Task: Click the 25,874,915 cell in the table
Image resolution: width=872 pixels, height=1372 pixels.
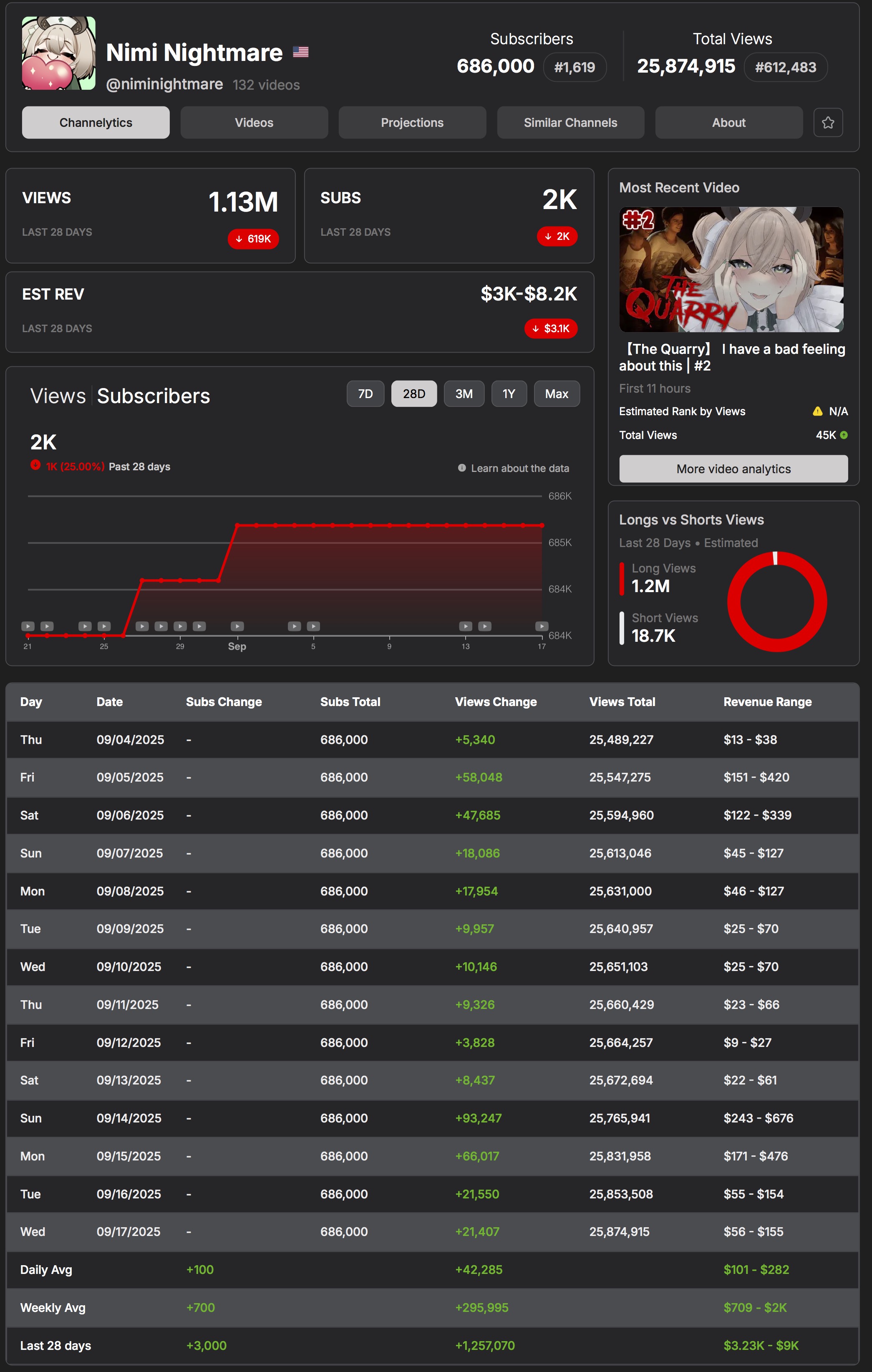Action: click(x=620, y=1232)
